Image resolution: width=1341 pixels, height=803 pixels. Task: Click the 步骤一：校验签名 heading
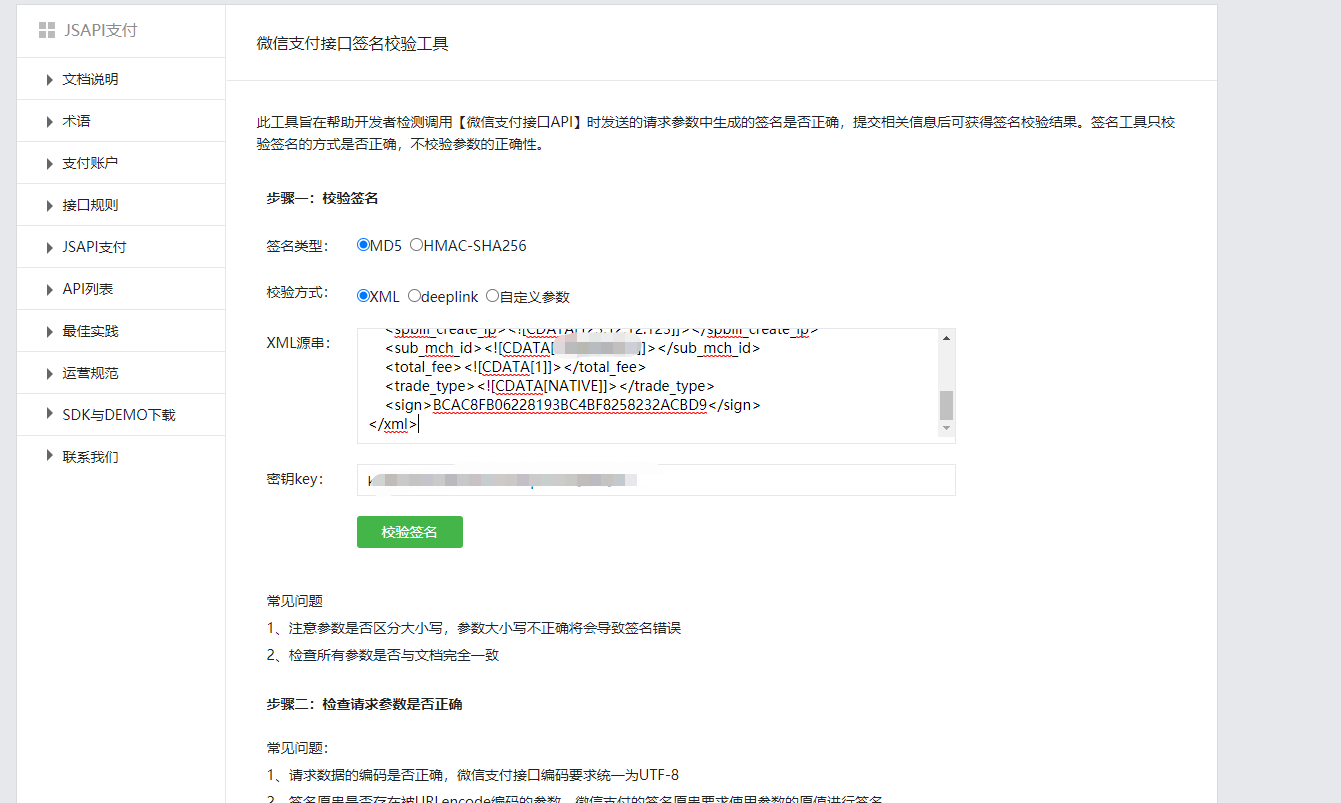[322, 198]
